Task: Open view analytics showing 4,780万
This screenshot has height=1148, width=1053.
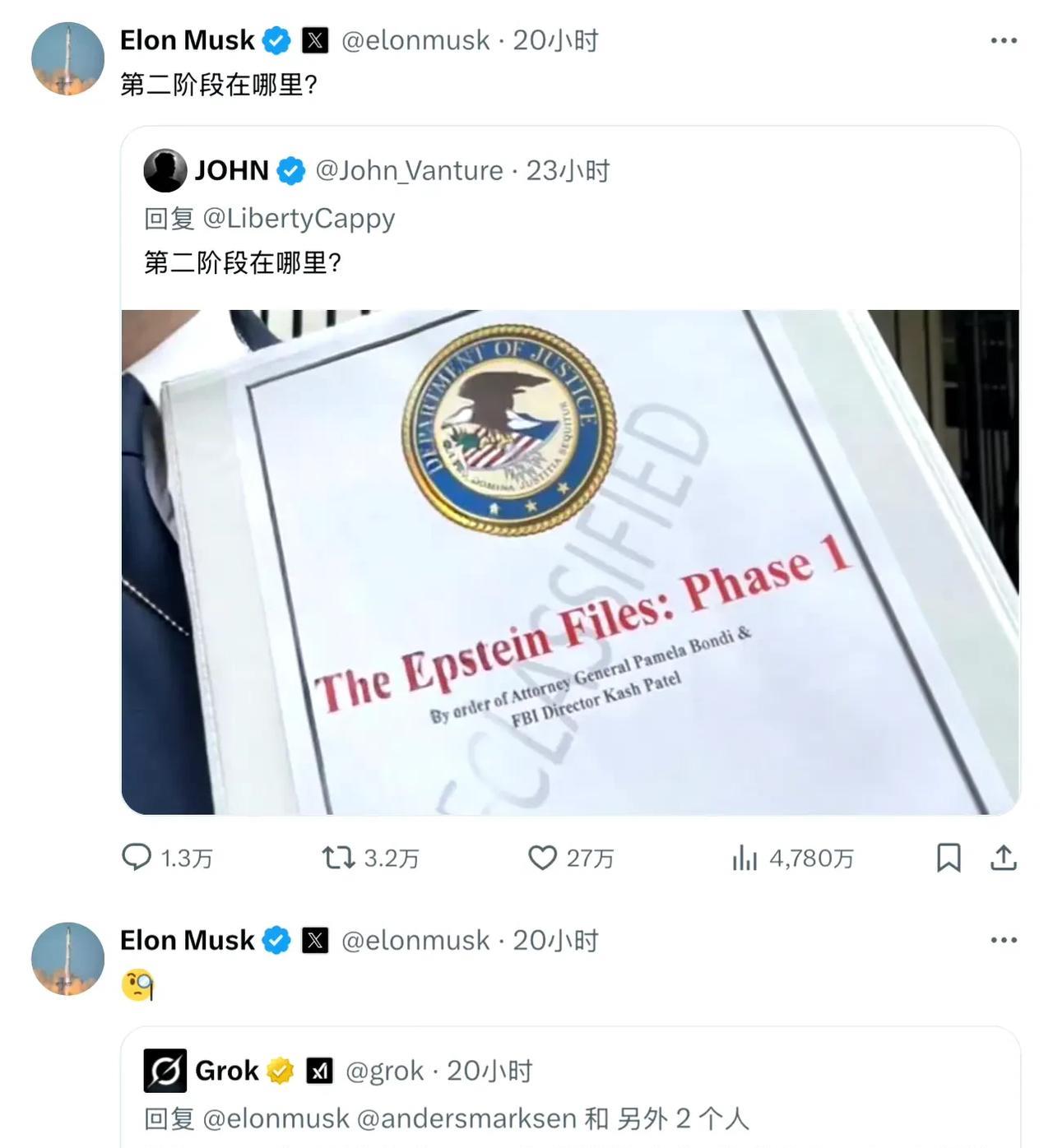Action: [x=745, y=858]
